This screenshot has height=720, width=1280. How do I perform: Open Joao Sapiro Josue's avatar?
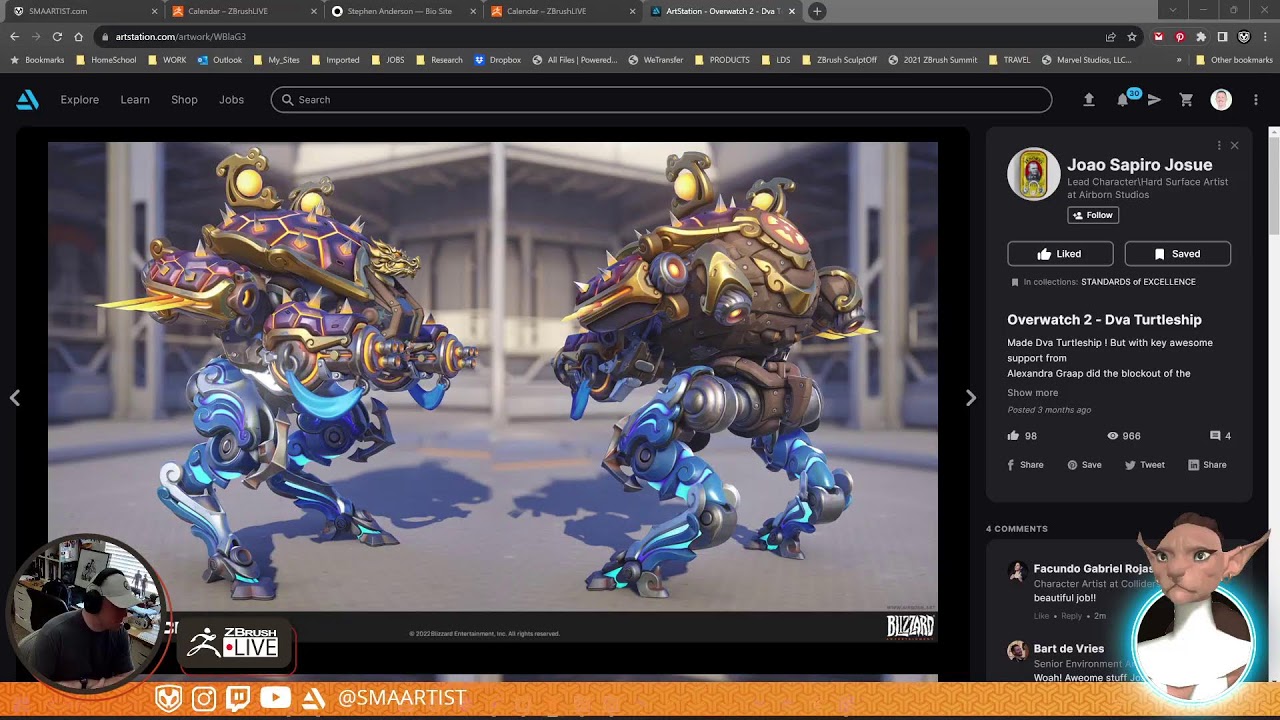pos(1033,174)
